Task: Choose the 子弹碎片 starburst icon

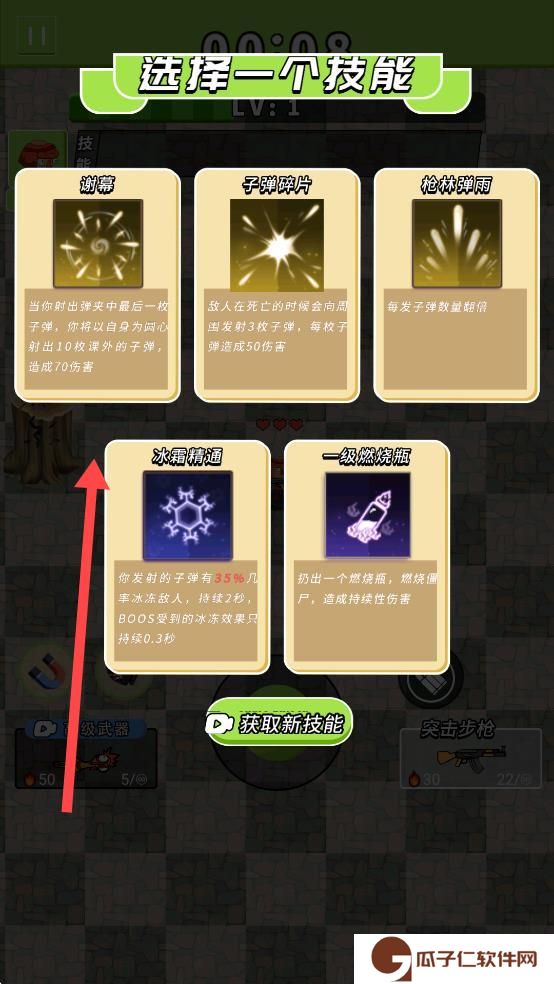Action: [x=277, y=245]
